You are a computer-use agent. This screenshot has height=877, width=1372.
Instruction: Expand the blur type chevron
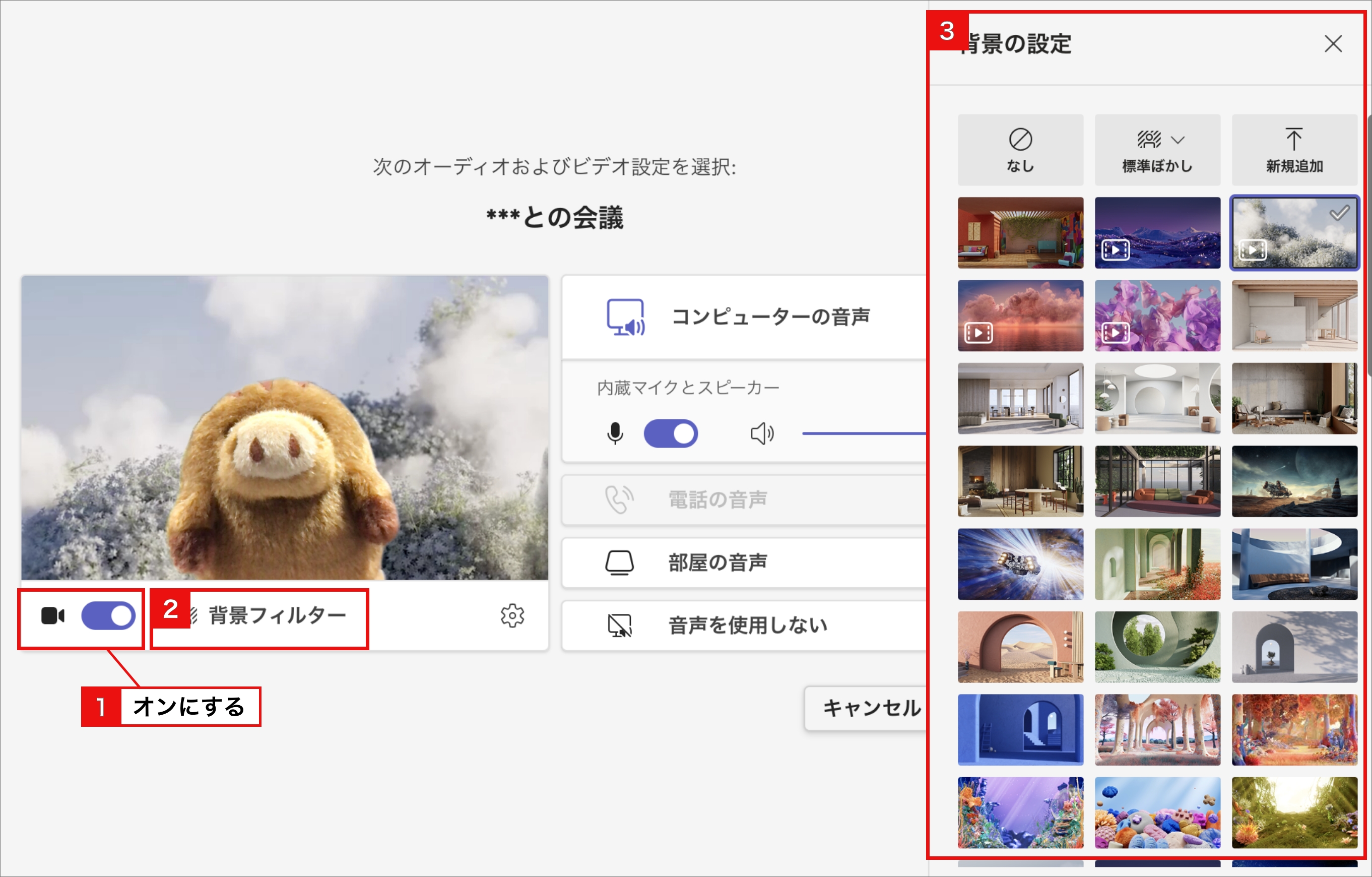coord(1178,140)
